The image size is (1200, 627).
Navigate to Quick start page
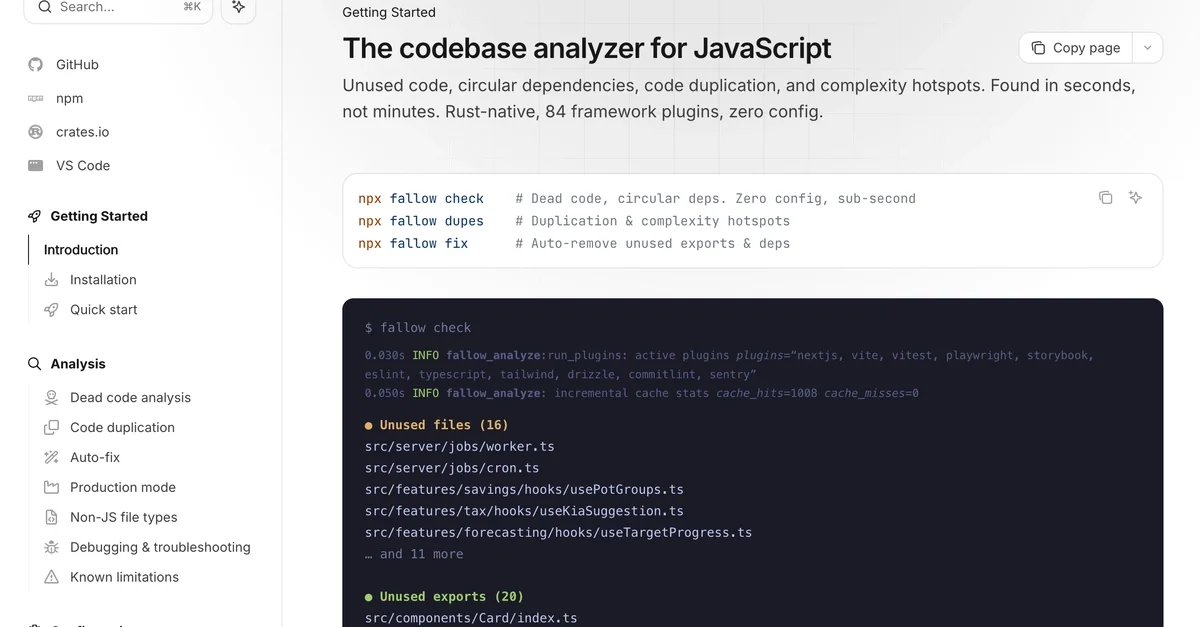(103, 310)
